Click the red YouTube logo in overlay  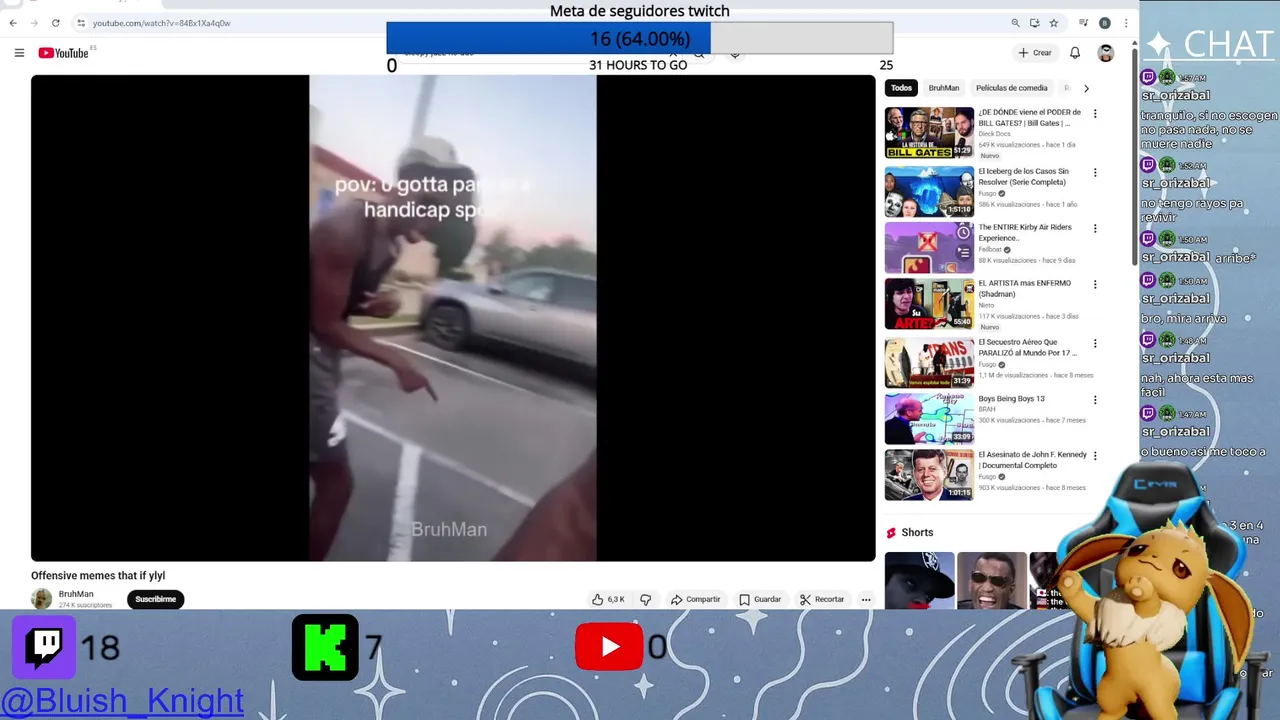click(609, 647)
